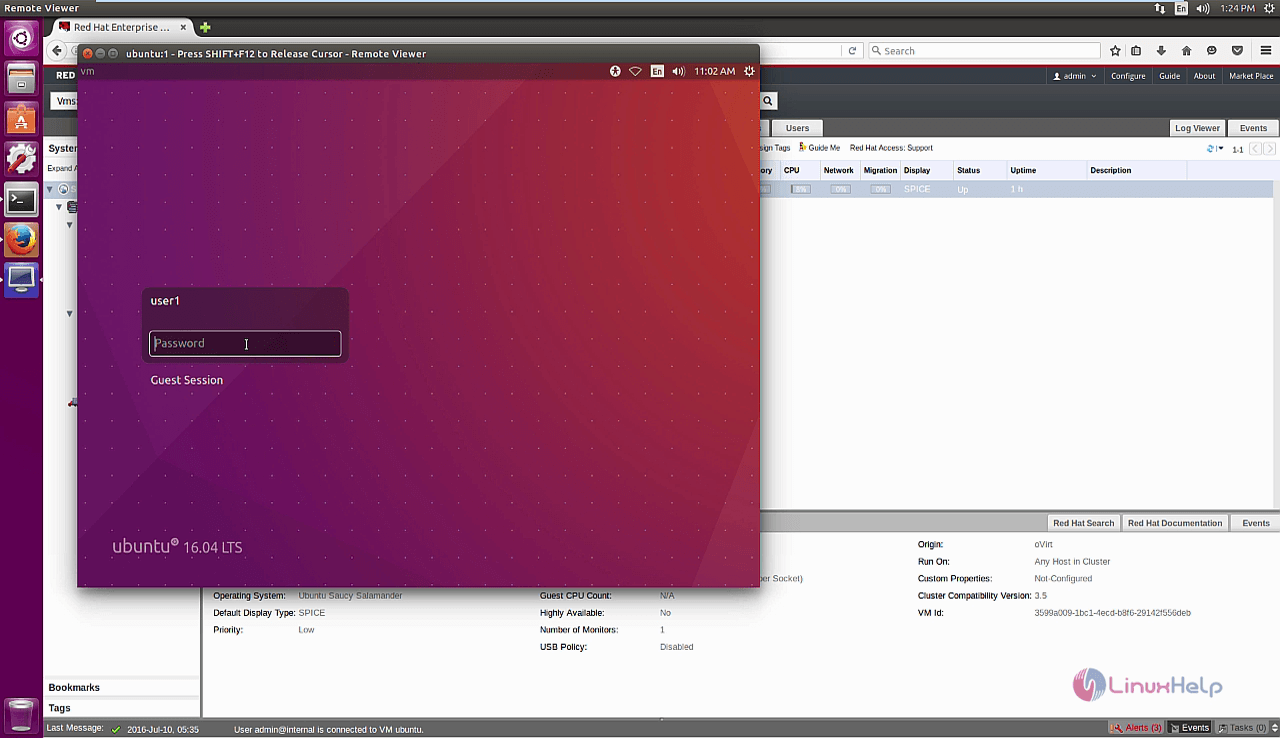Open Ubuntu Dash from the launcher
The width and height of the screenshot is (1280, 738).
(21, 39)
